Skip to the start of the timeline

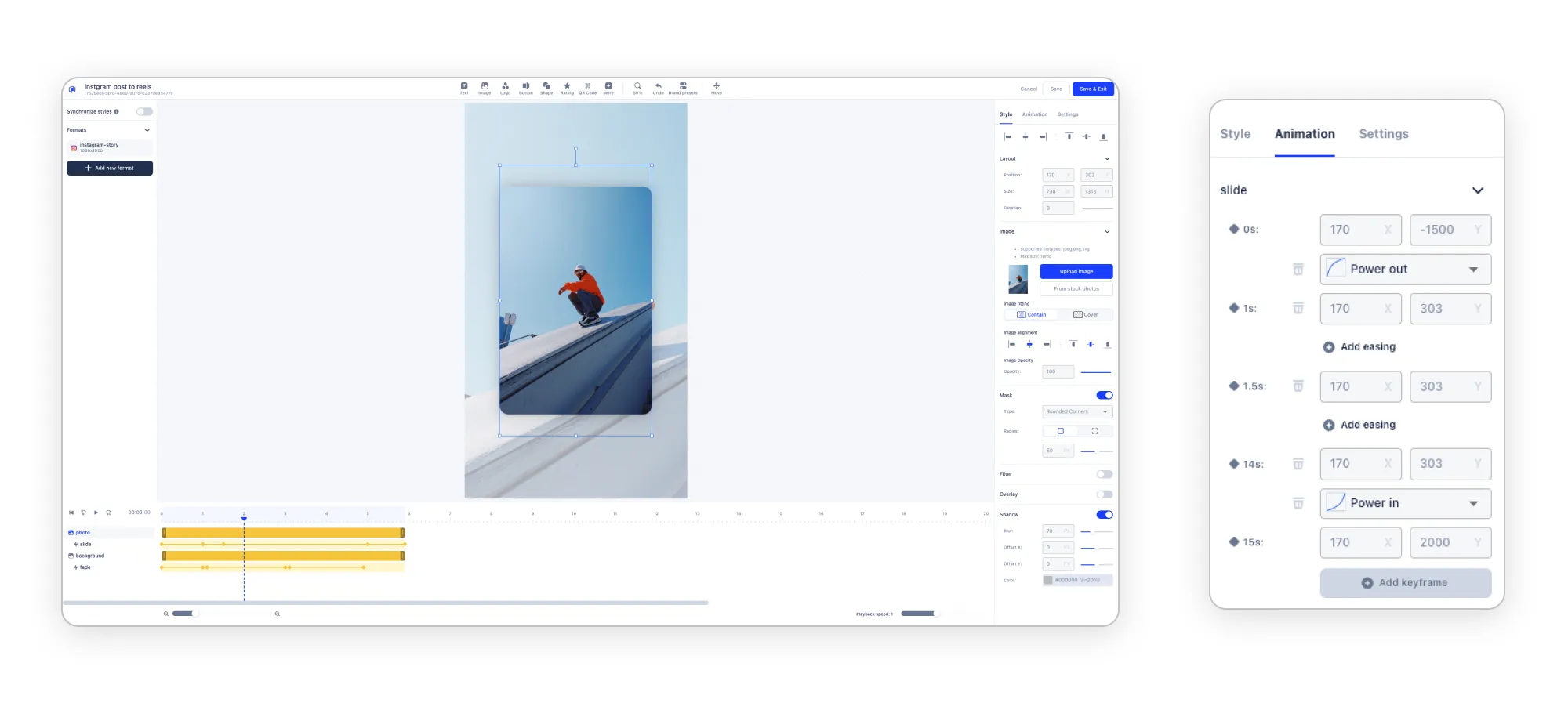point(71,513)
